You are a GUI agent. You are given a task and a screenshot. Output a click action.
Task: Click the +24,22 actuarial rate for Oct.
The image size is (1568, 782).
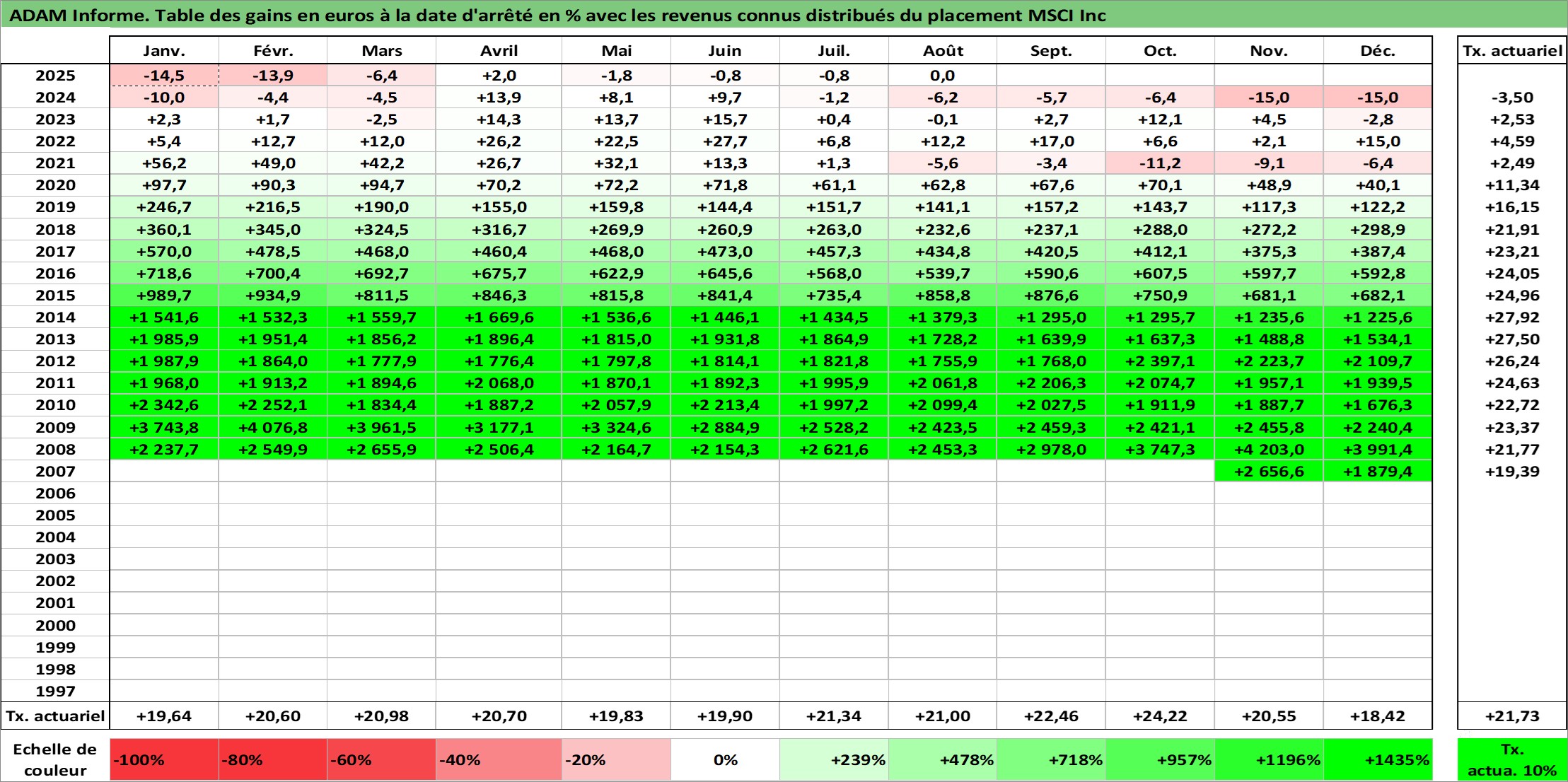[1160, 716]
